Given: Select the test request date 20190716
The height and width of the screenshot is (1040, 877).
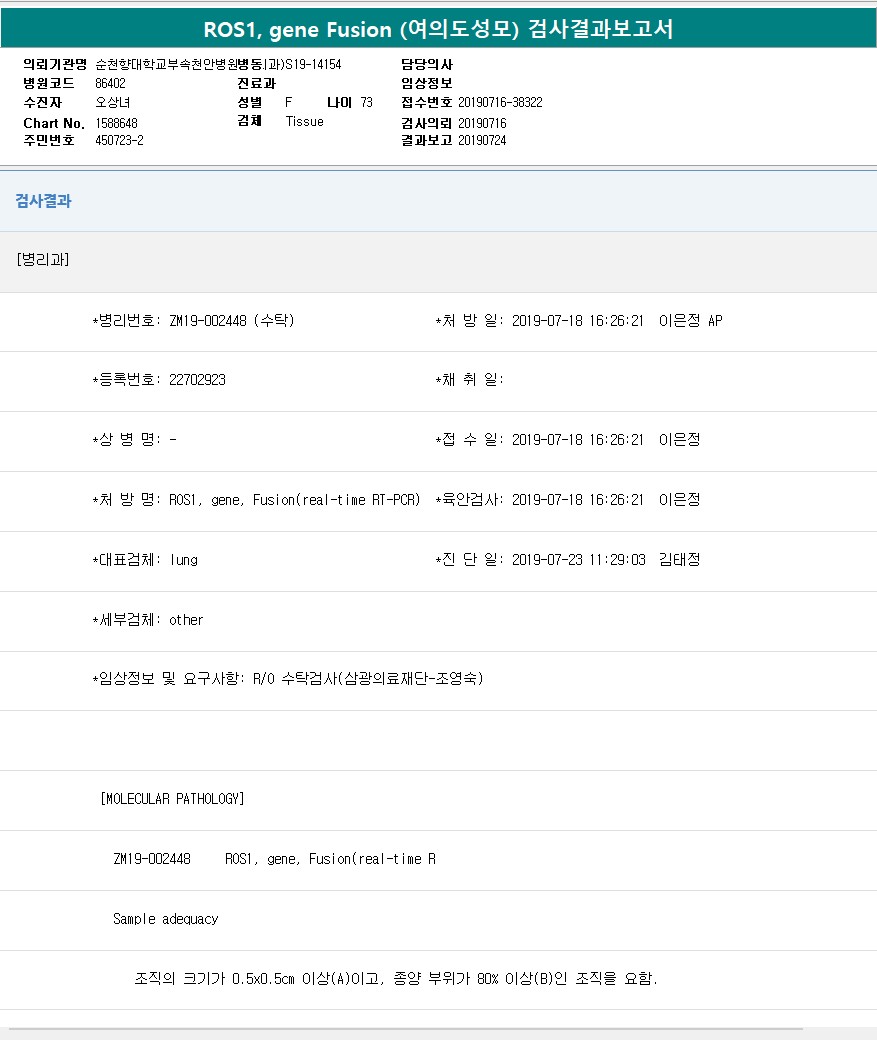Looking at the screenshot, I should tap(482, 123).
